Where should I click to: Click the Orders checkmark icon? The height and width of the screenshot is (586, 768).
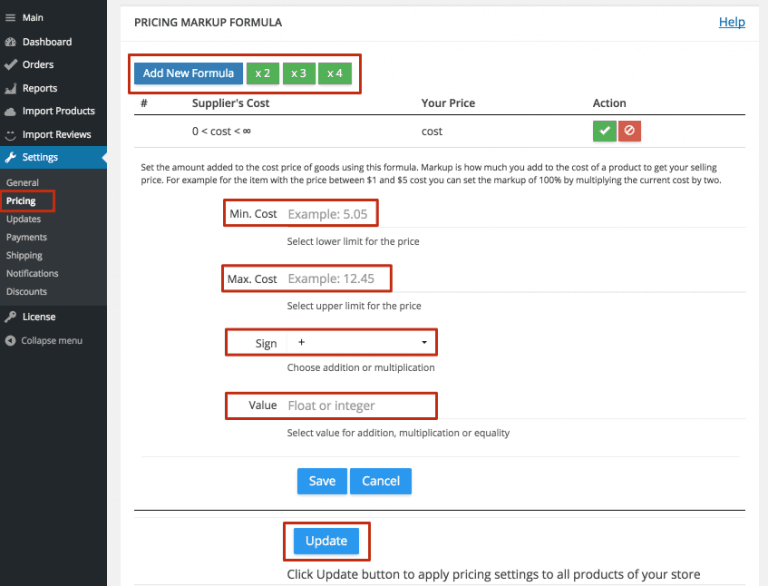(x=10, y=65)
